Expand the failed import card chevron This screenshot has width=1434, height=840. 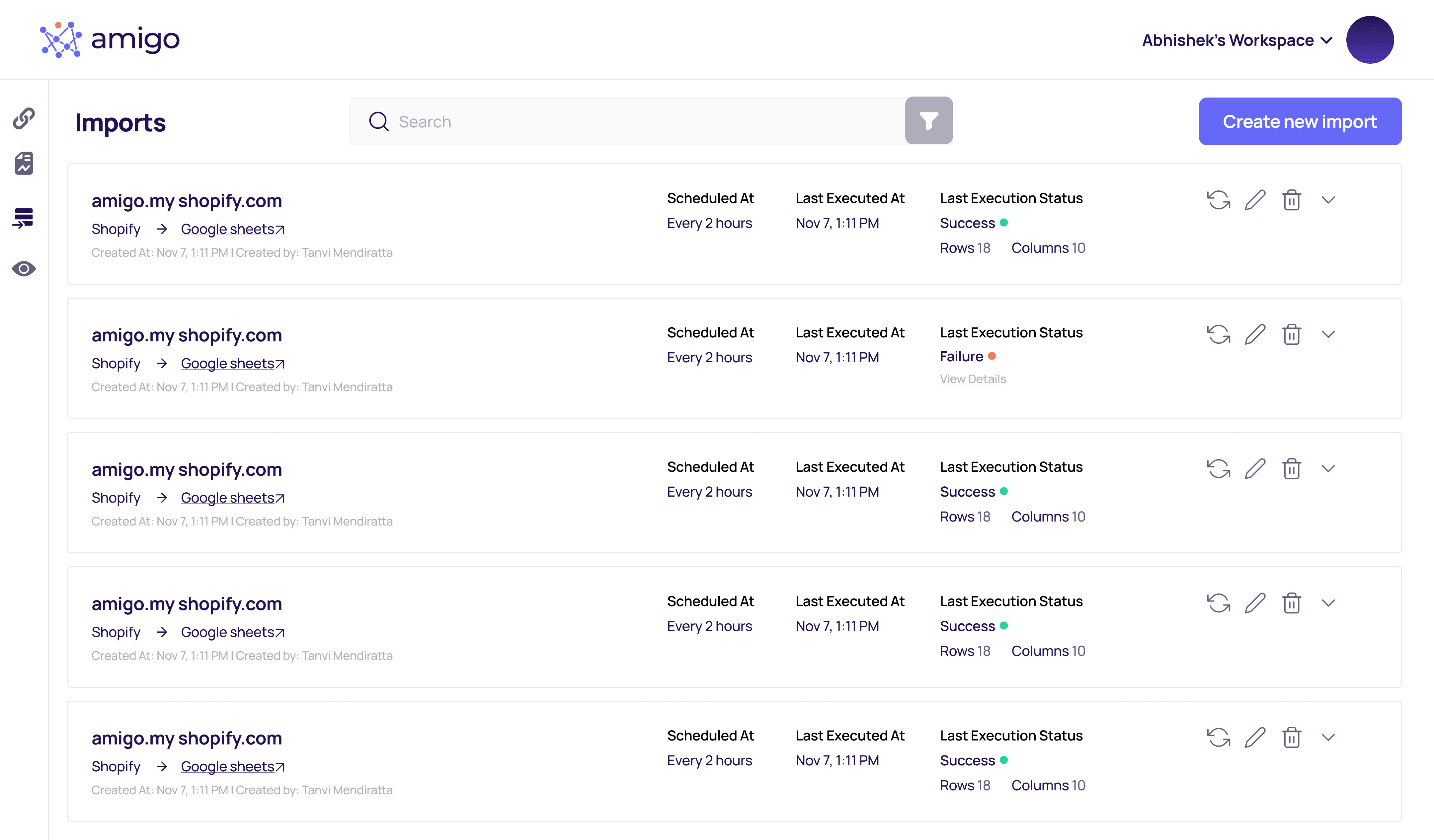1328,334
